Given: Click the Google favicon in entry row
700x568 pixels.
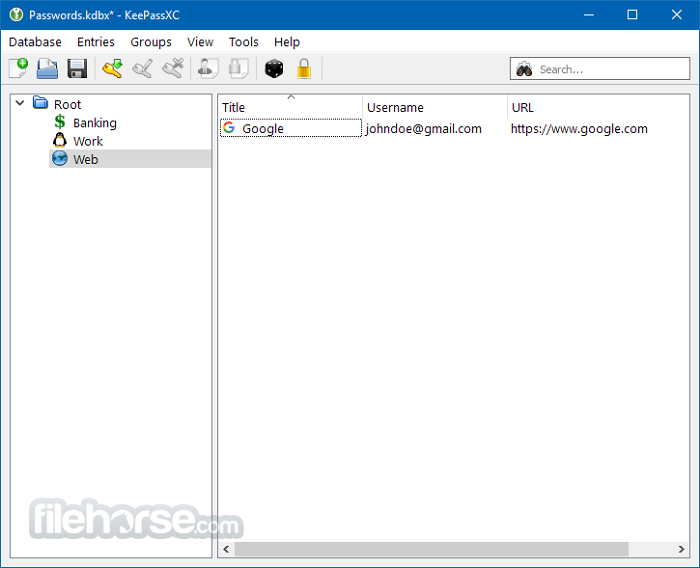Looking at the screenshot, I should tap(229, 128).
